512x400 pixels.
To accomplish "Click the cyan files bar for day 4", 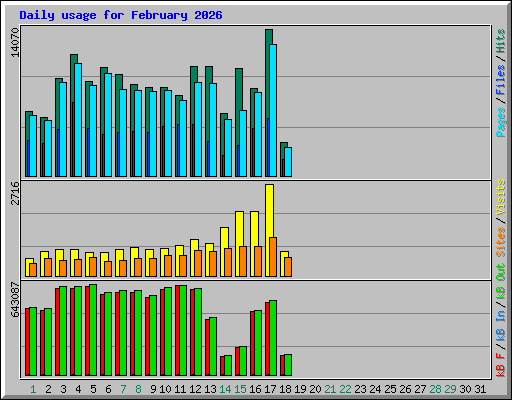I will click(x=78, y=120).
